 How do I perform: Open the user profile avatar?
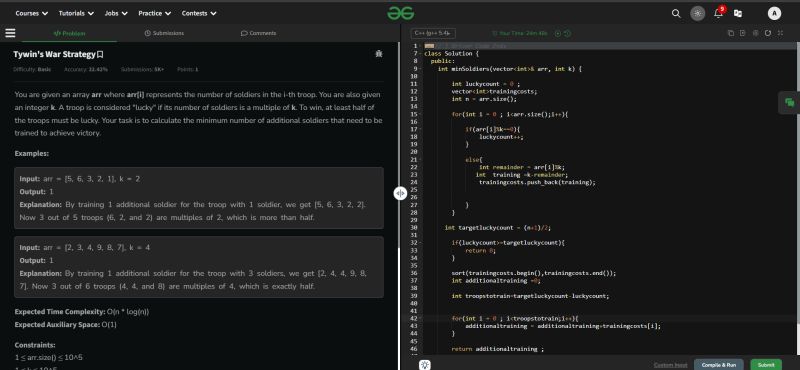point(774,14)
